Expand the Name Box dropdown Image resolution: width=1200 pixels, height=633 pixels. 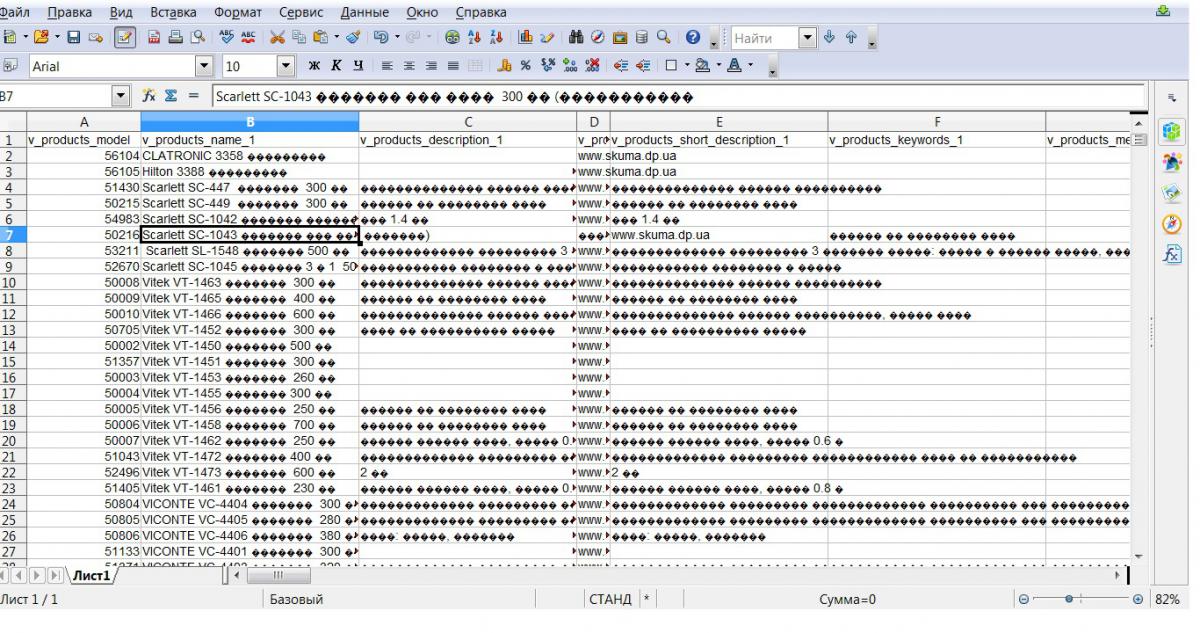[x=123, y=97]
